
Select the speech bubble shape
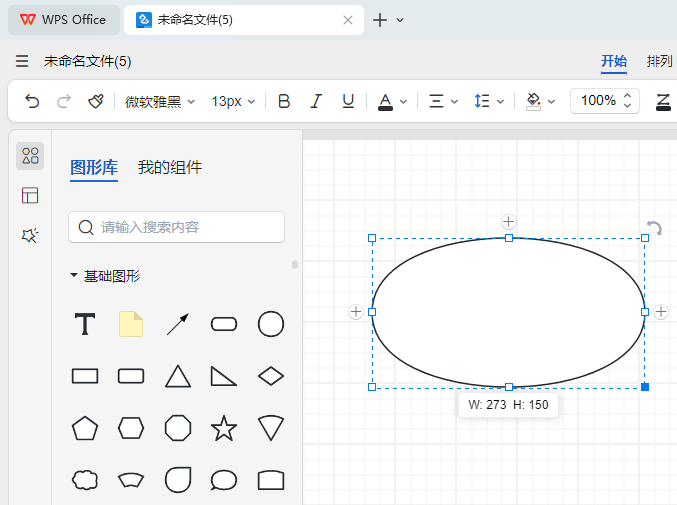point(224,480)
